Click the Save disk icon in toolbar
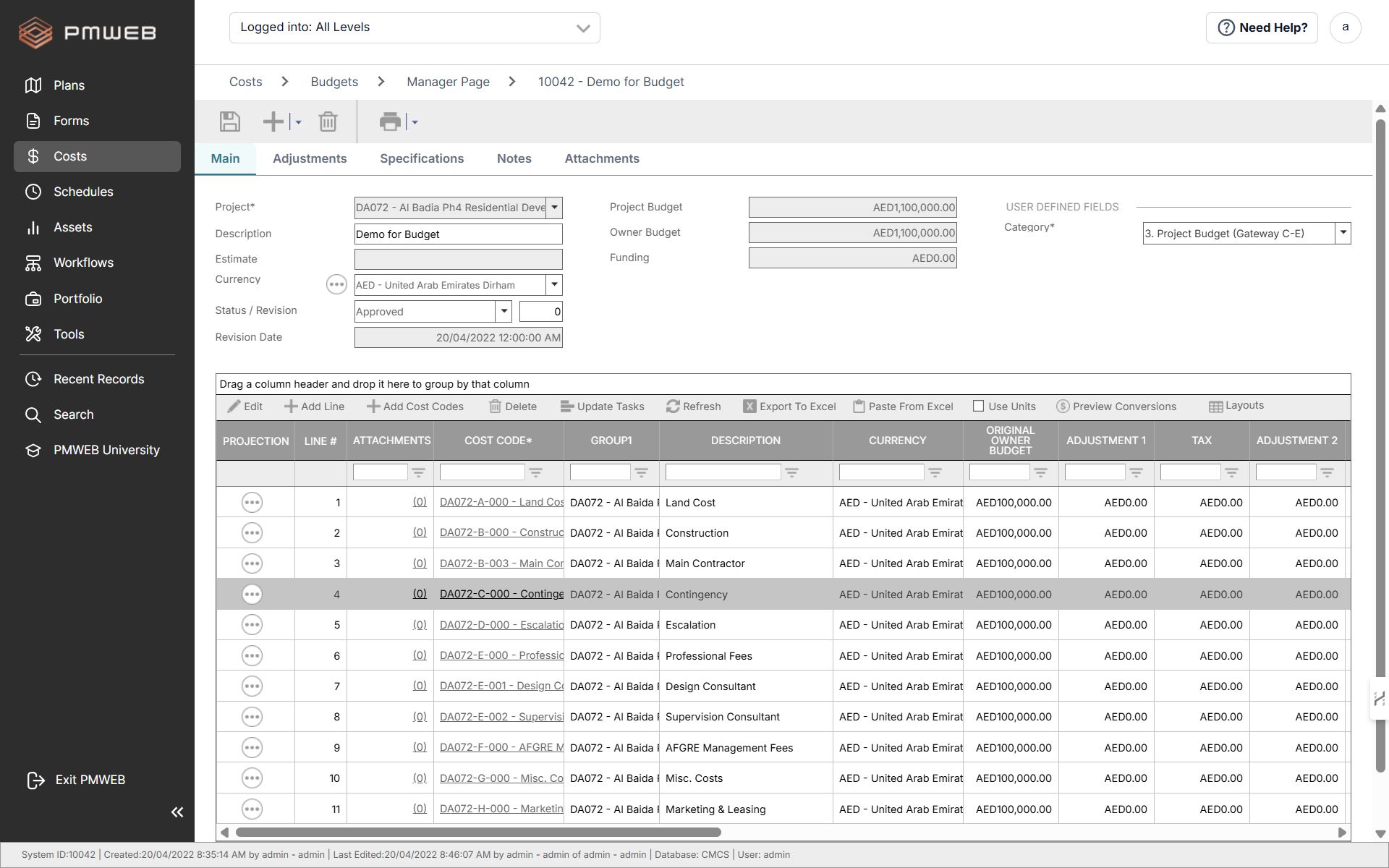The image size is (1389, 868). 230,122
